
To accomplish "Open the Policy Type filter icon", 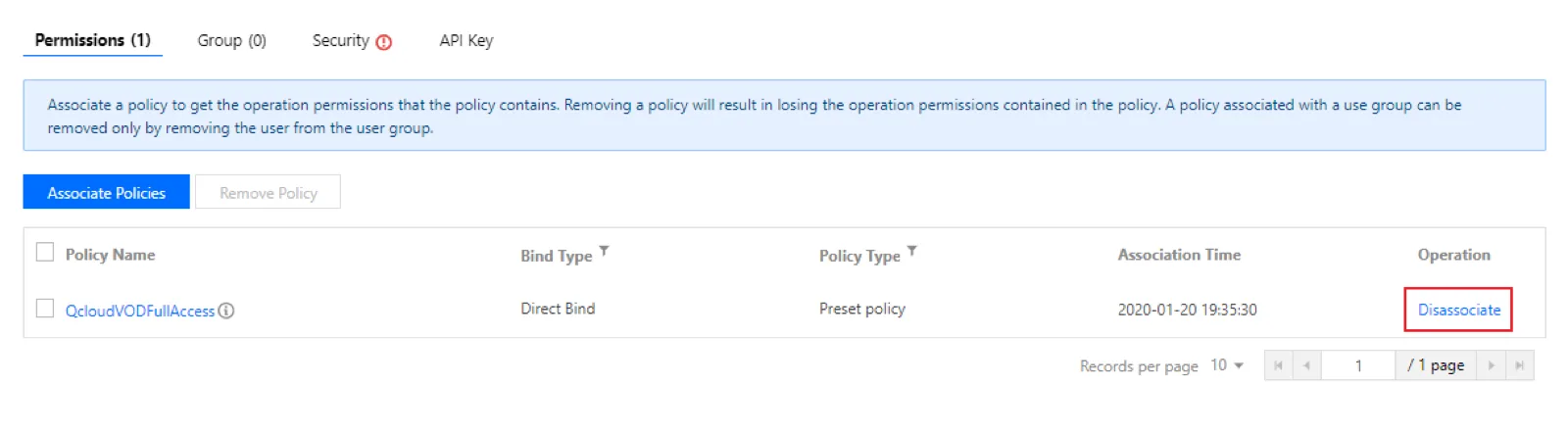I will coord(912,251).
